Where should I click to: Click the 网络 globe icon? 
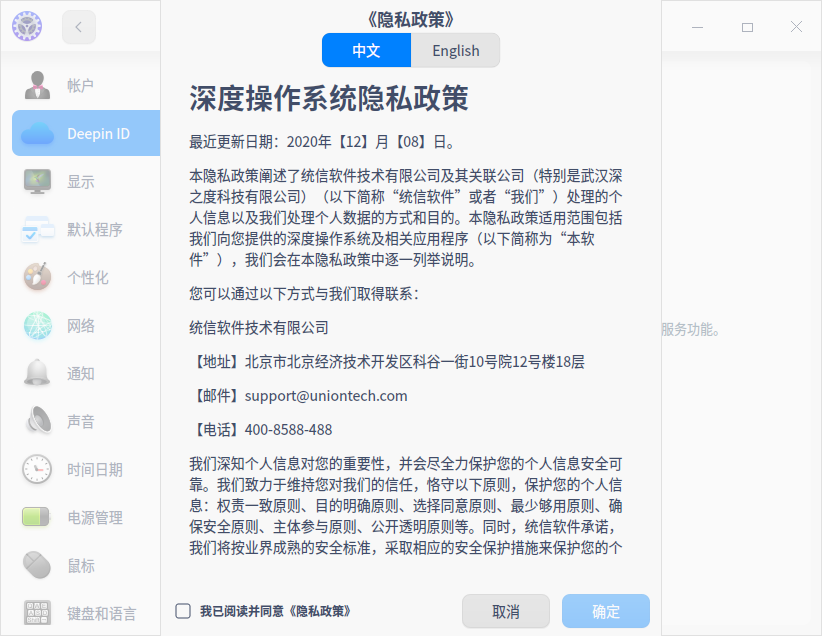(37, 326)
